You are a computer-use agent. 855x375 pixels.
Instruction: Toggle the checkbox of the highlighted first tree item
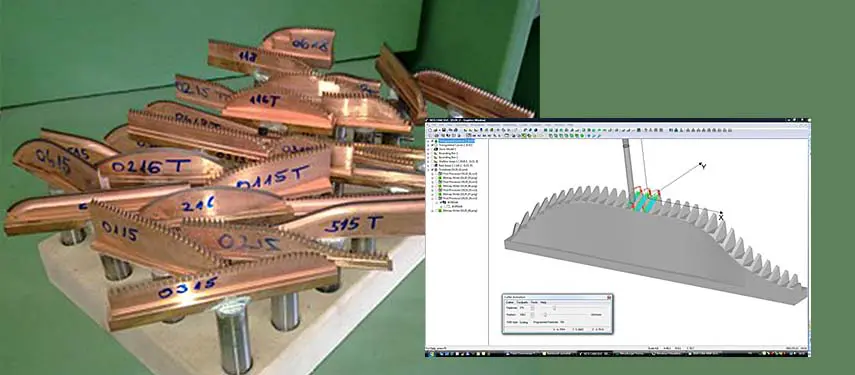pyautogui.click(x=432, y=141)
